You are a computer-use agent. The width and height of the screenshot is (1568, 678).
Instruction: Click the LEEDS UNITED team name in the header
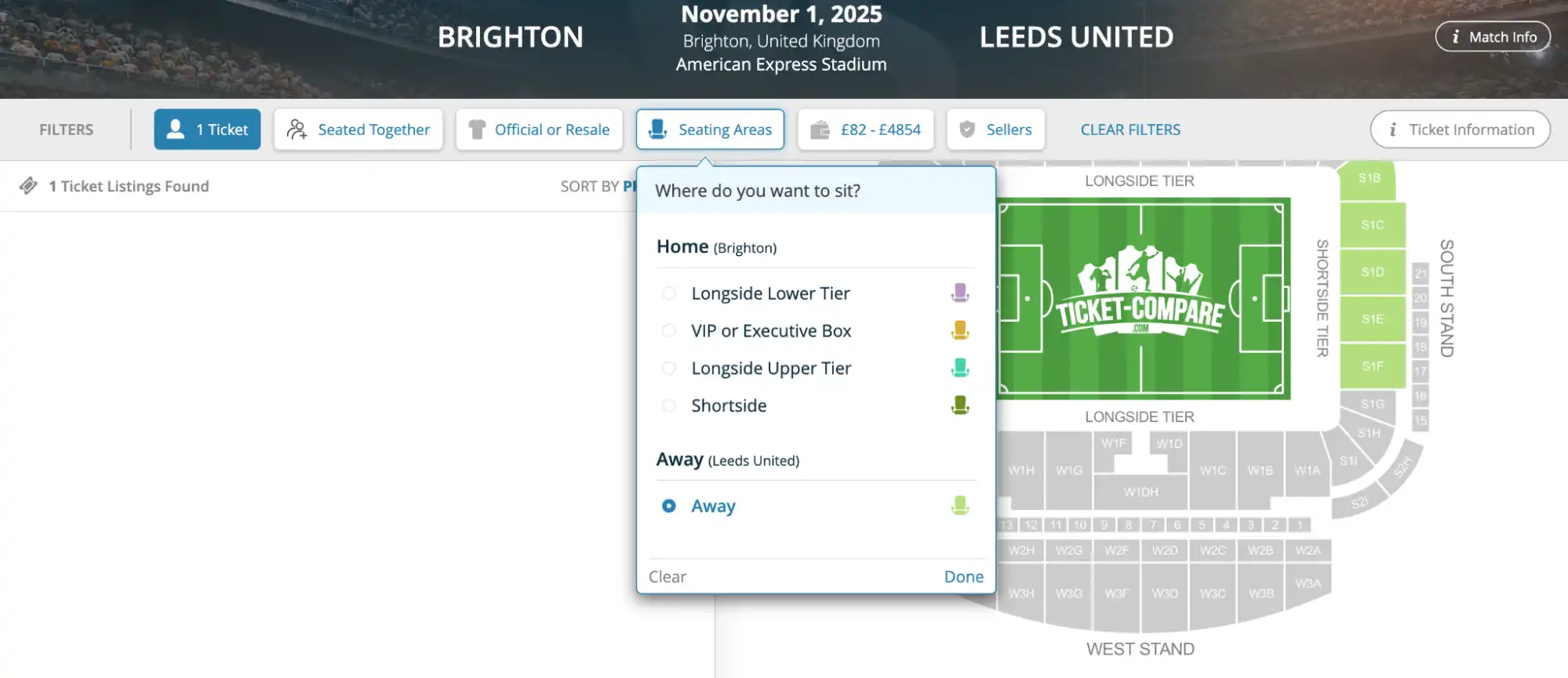(x=1075, y=36)
